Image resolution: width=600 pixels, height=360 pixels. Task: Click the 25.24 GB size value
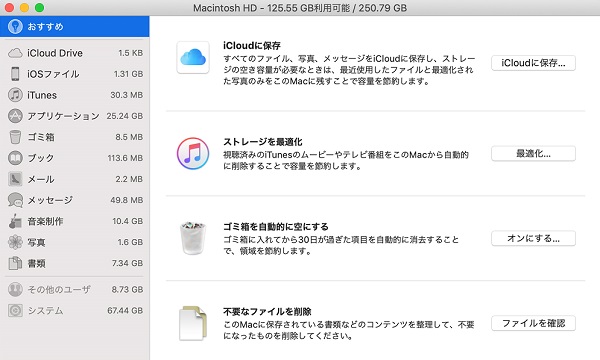(125, 116)
